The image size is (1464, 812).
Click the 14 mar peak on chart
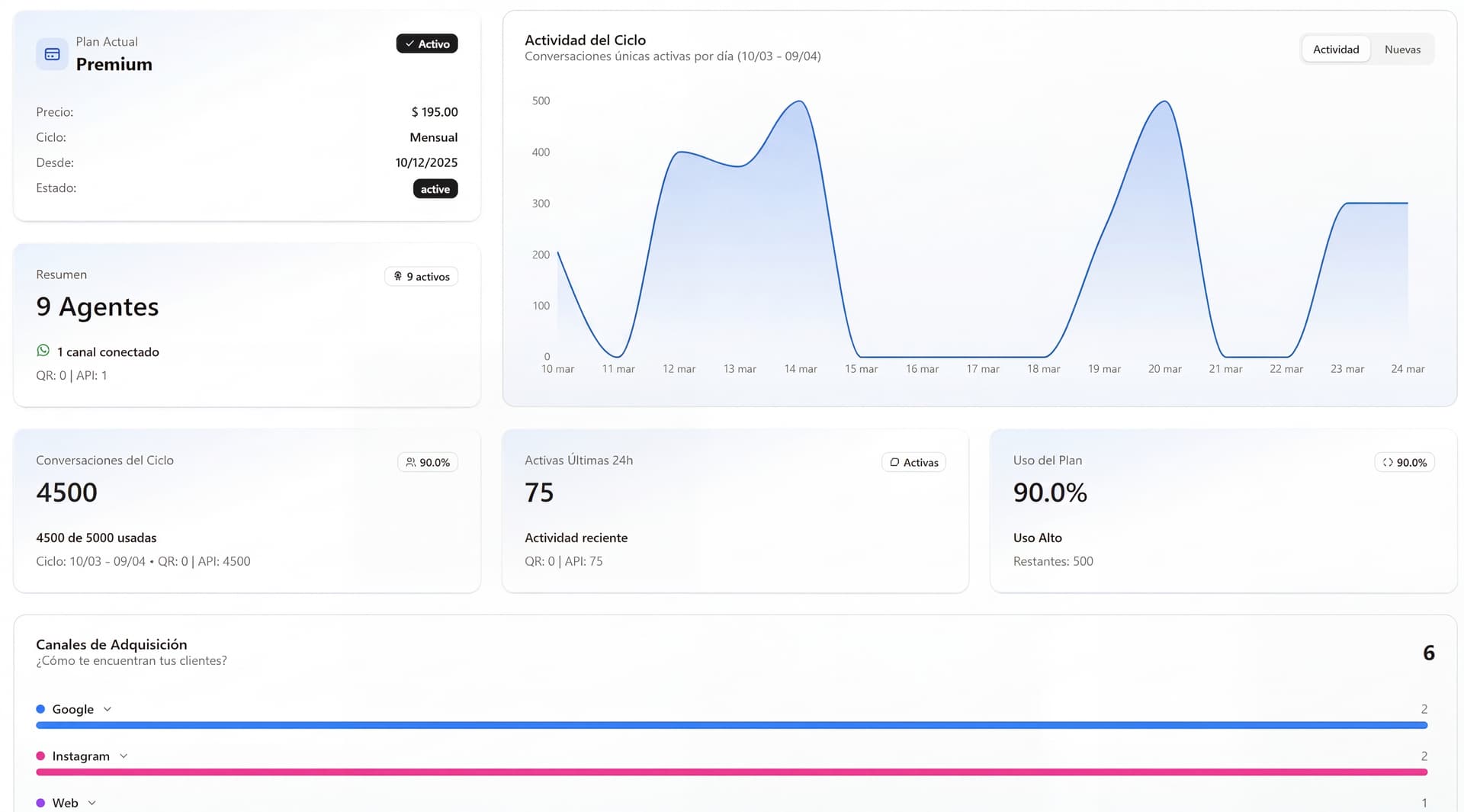(x=799, y=102)
